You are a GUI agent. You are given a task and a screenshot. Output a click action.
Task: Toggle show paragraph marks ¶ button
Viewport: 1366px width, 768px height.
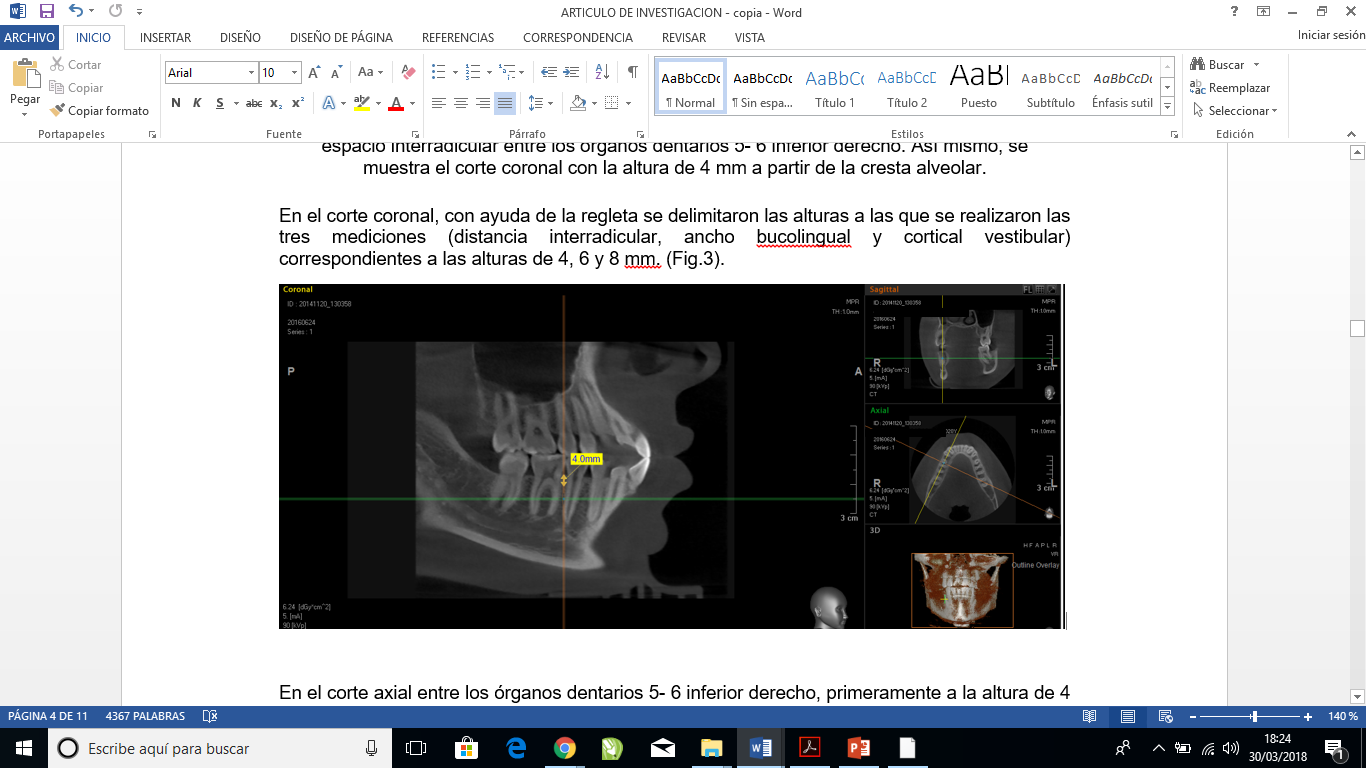(x=632, y=72)
